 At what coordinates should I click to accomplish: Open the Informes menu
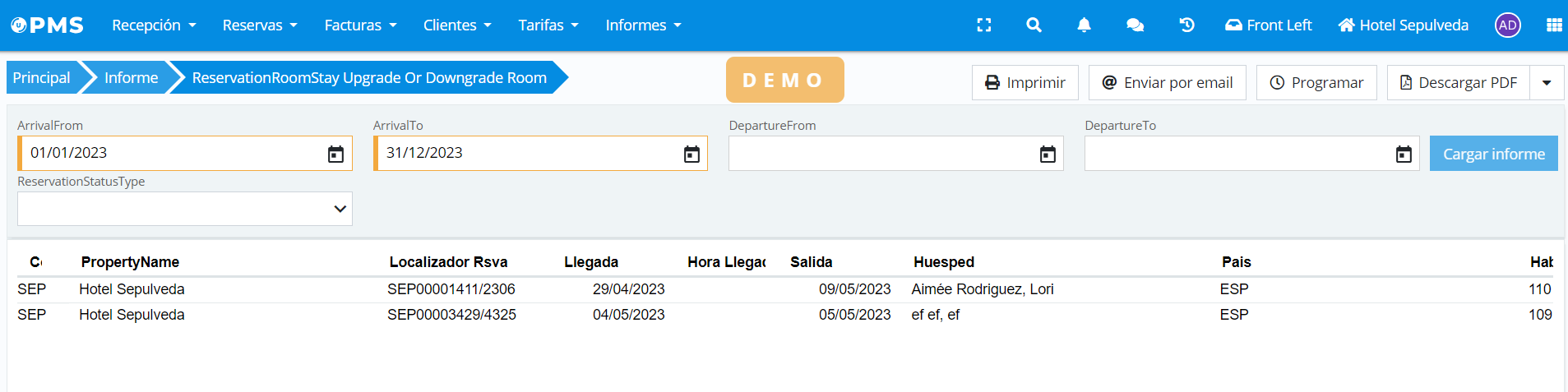[x=643, y=25]
